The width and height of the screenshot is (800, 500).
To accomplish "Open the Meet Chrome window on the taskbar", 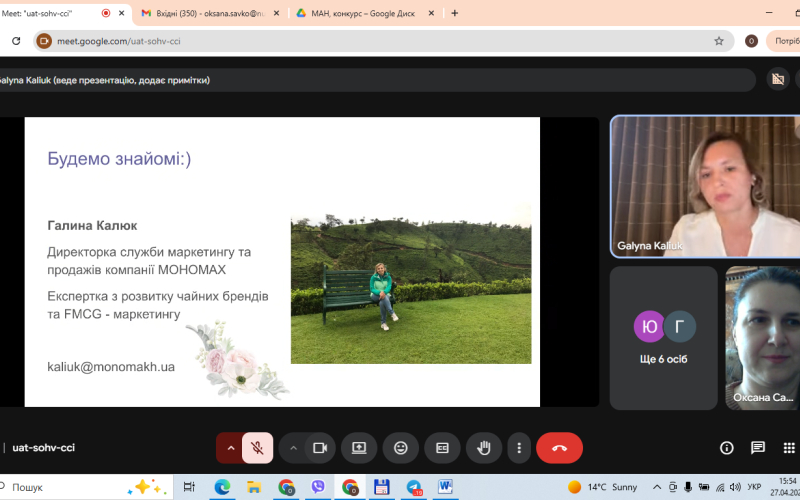I will [349, 487].
